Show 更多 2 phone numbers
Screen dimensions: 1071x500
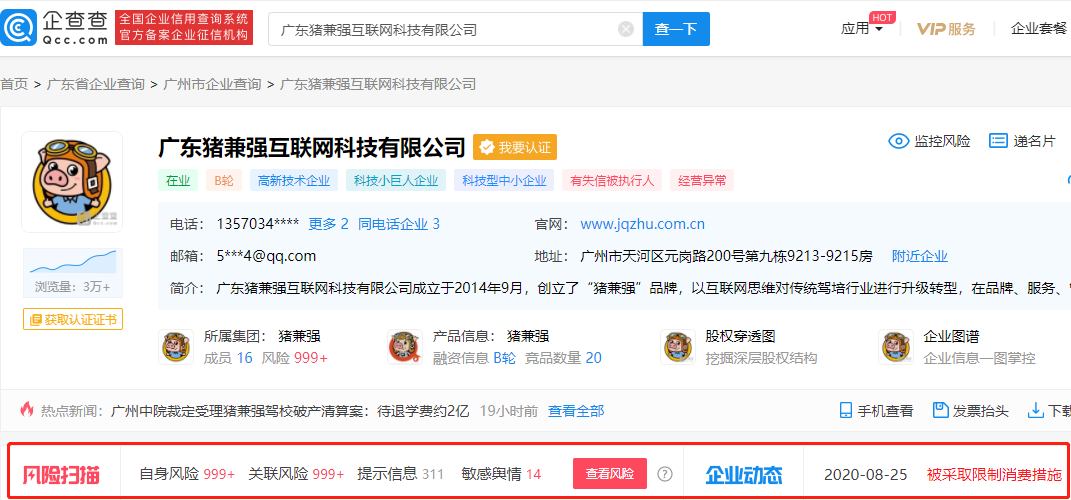329,224
